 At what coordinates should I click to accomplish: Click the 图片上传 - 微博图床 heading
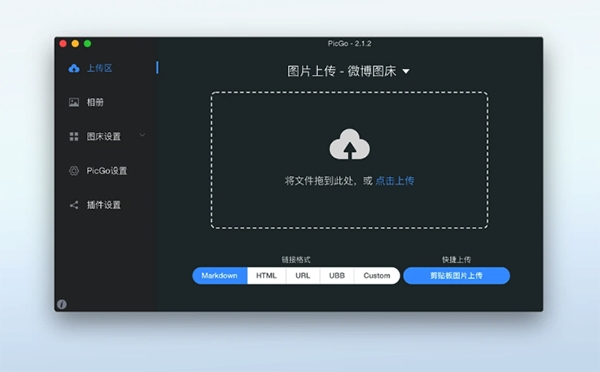tap(342, 71)
